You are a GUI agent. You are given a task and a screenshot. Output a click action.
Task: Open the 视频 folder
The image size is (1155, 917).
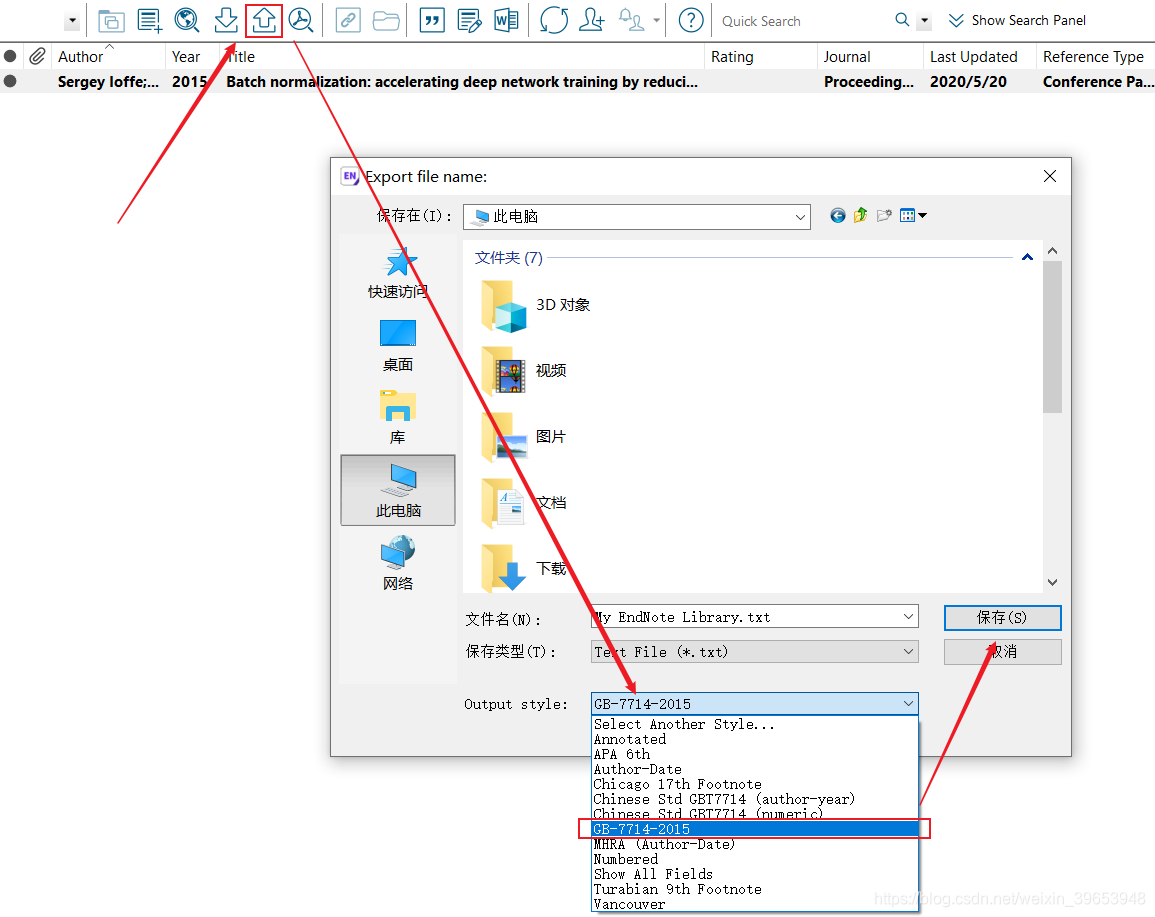pyautogui.click(x=524, y=370)
